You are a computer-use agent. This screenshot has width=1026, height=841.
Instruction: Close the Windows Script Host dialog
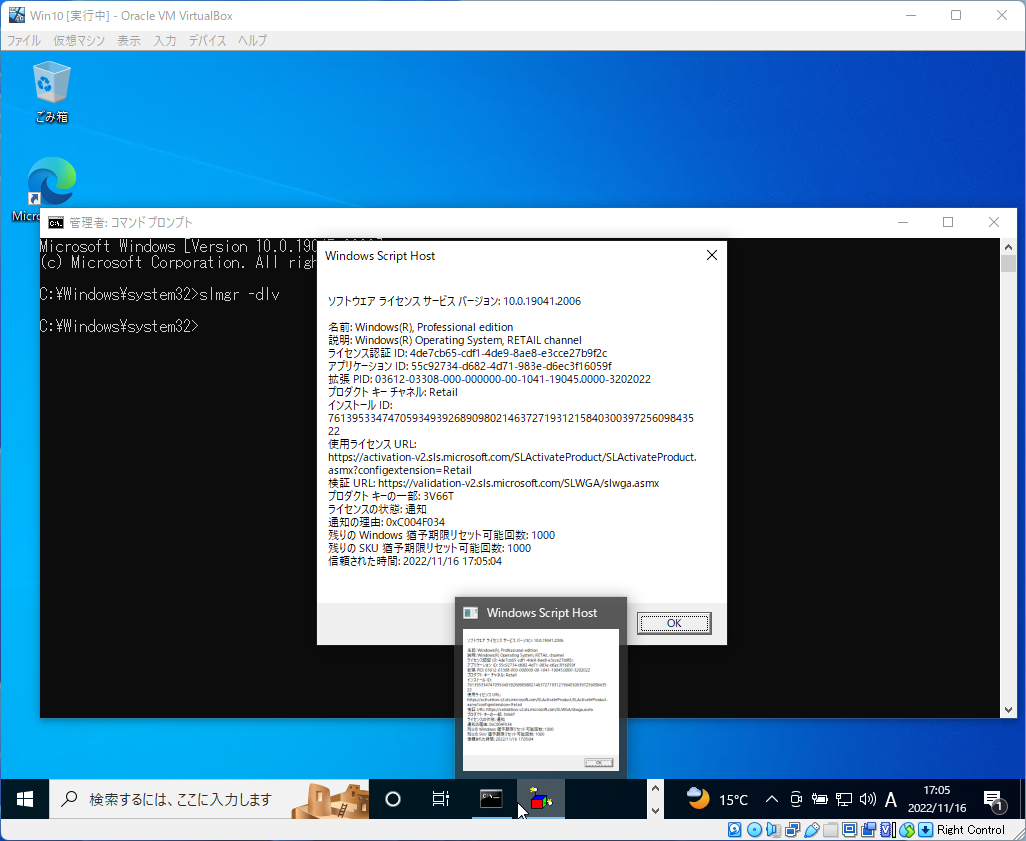pos(712,255)
